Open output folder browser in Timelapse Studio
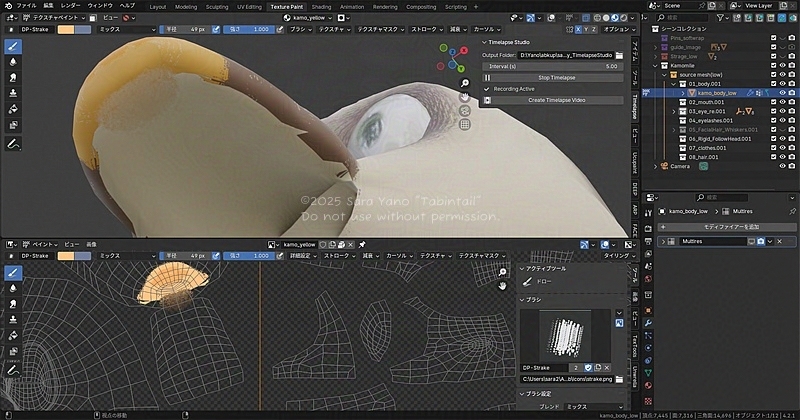Image resolution: width=800 pixels, height=420 pixels. (620, 55)
